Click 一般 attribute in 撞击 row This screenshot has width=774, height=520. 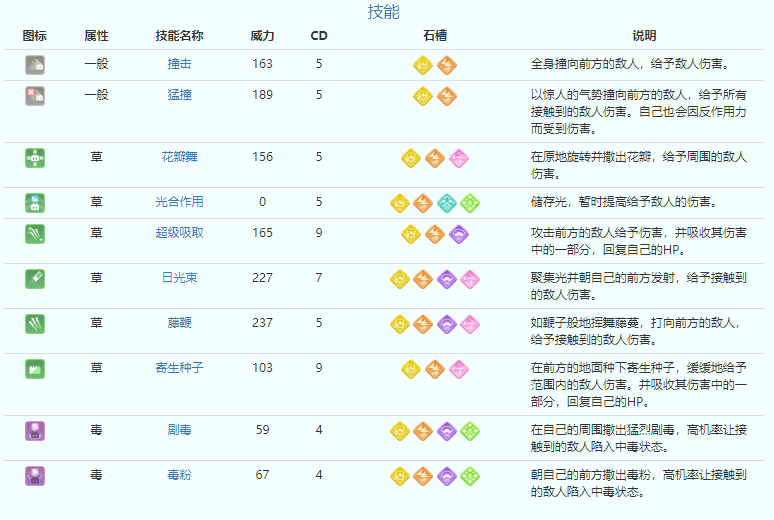[96, 64]
